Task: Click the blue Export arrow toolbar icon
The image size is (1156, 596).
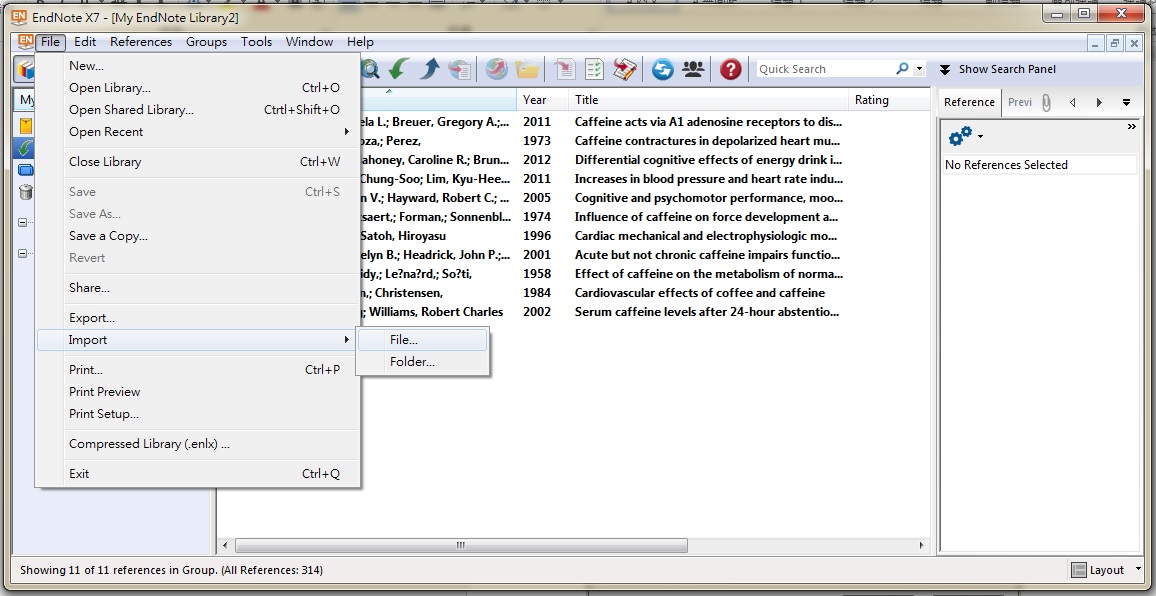Action: [429, 69]
